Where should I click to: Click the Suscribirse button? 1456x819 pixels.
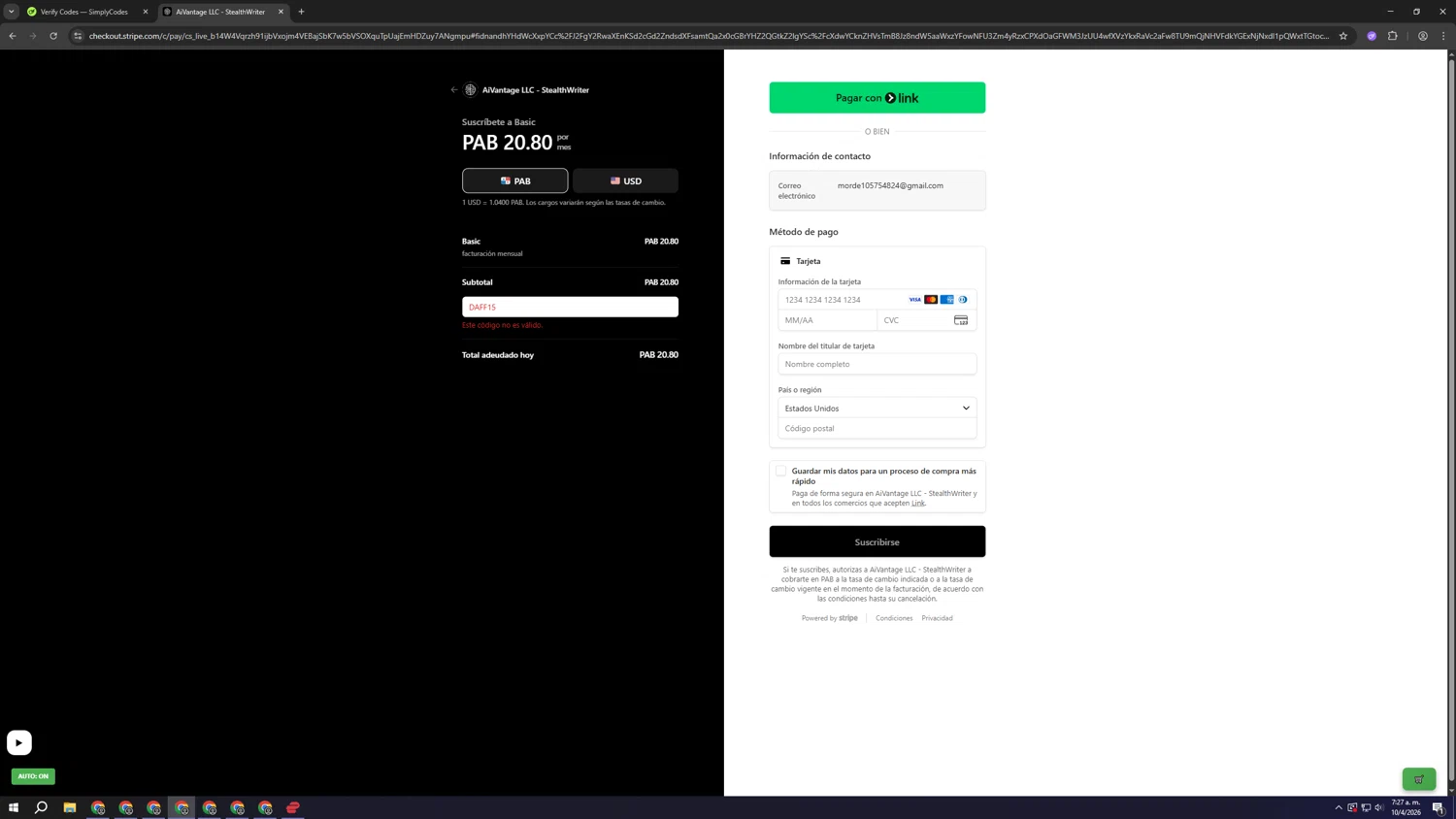pyautogui.click(x=877, y=541)
